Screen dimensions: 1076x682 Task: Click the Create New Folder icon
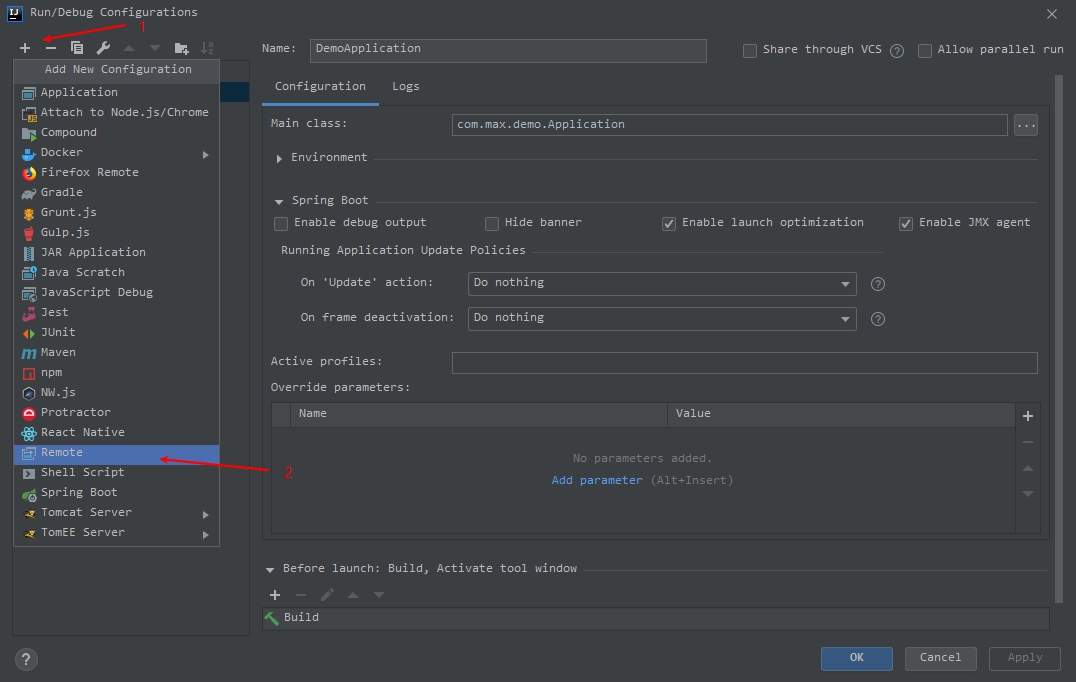click(x=181, y=48)
